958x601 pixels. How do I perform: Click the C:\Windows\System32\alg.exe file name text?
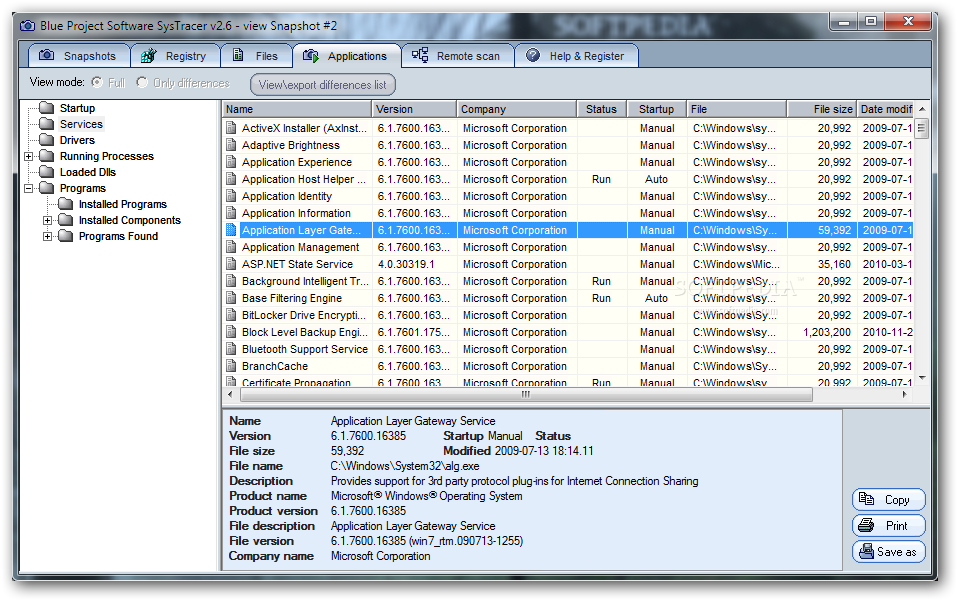pos(405,466)
